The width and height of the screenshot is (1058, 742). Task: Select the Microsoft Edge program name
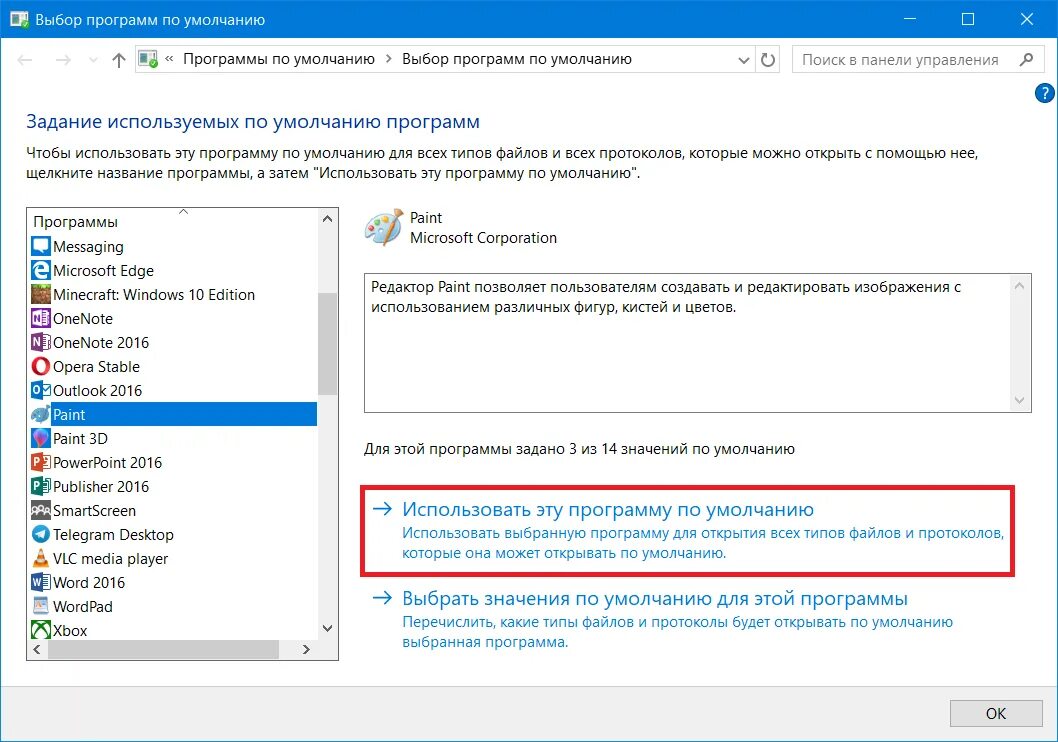pos(103,270)
